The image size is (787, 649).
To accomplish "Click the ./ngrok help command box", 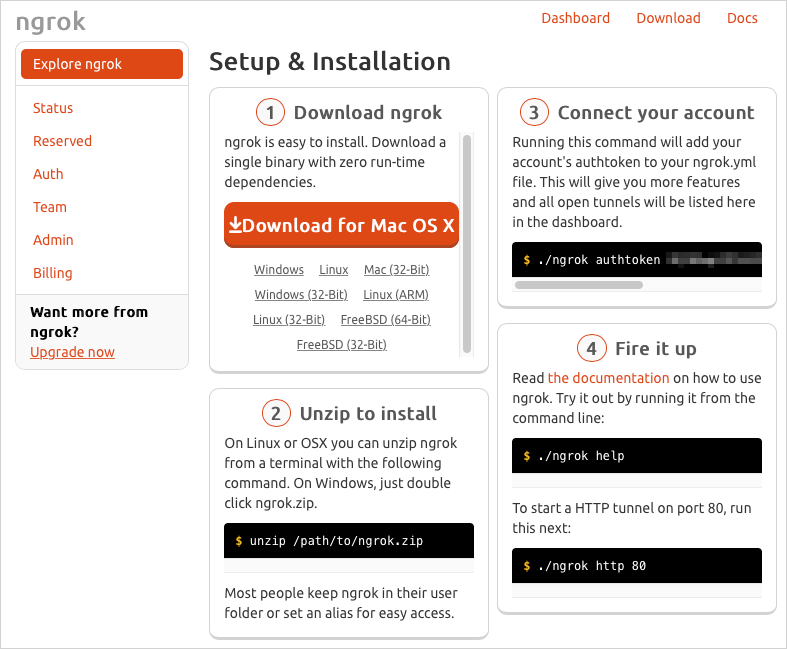I will [x=637, y=456].
